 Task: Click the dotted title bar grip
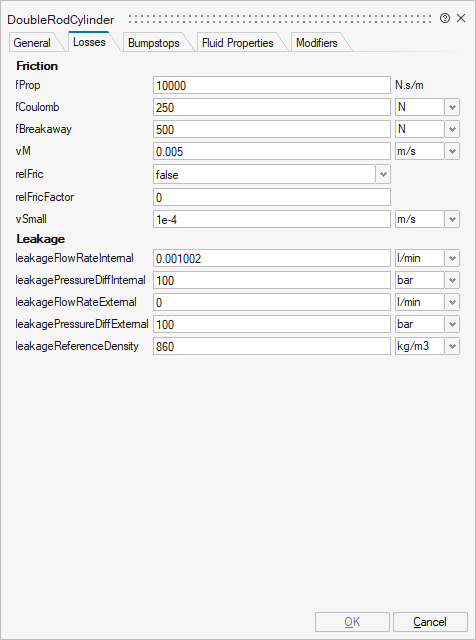pyautogui.click(x=280, y=19)
